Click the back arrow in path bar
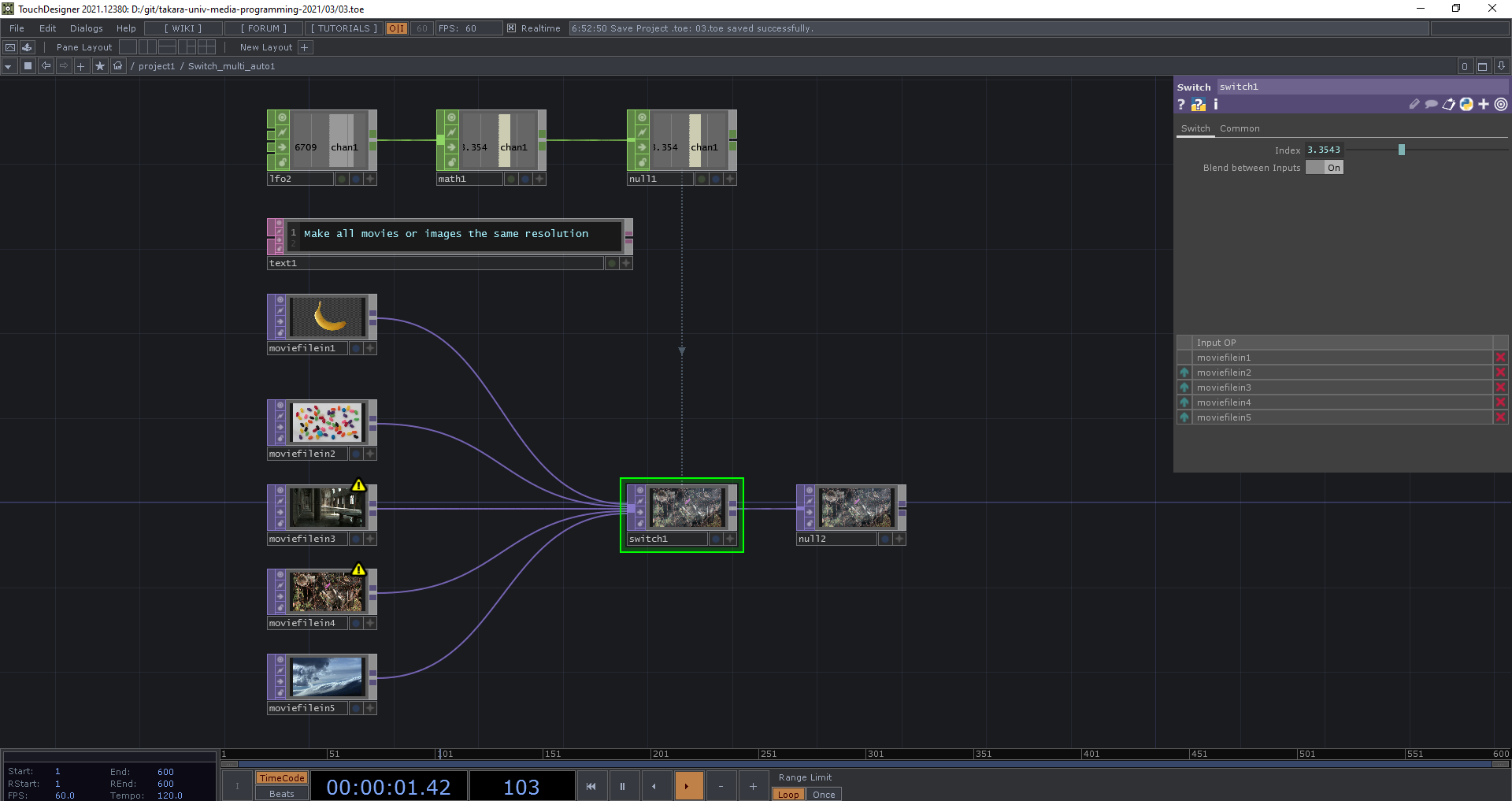The width and height of the screenshot is (1512, 801). click(x=46, y=66)
